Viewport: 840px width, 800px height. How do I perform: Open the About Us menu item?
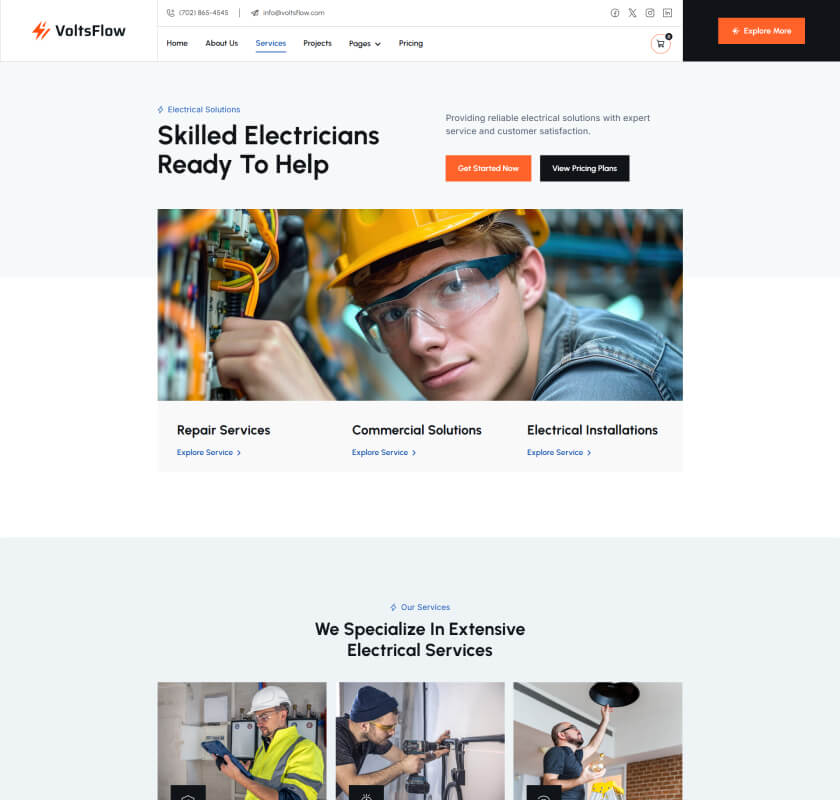(222, 43)
